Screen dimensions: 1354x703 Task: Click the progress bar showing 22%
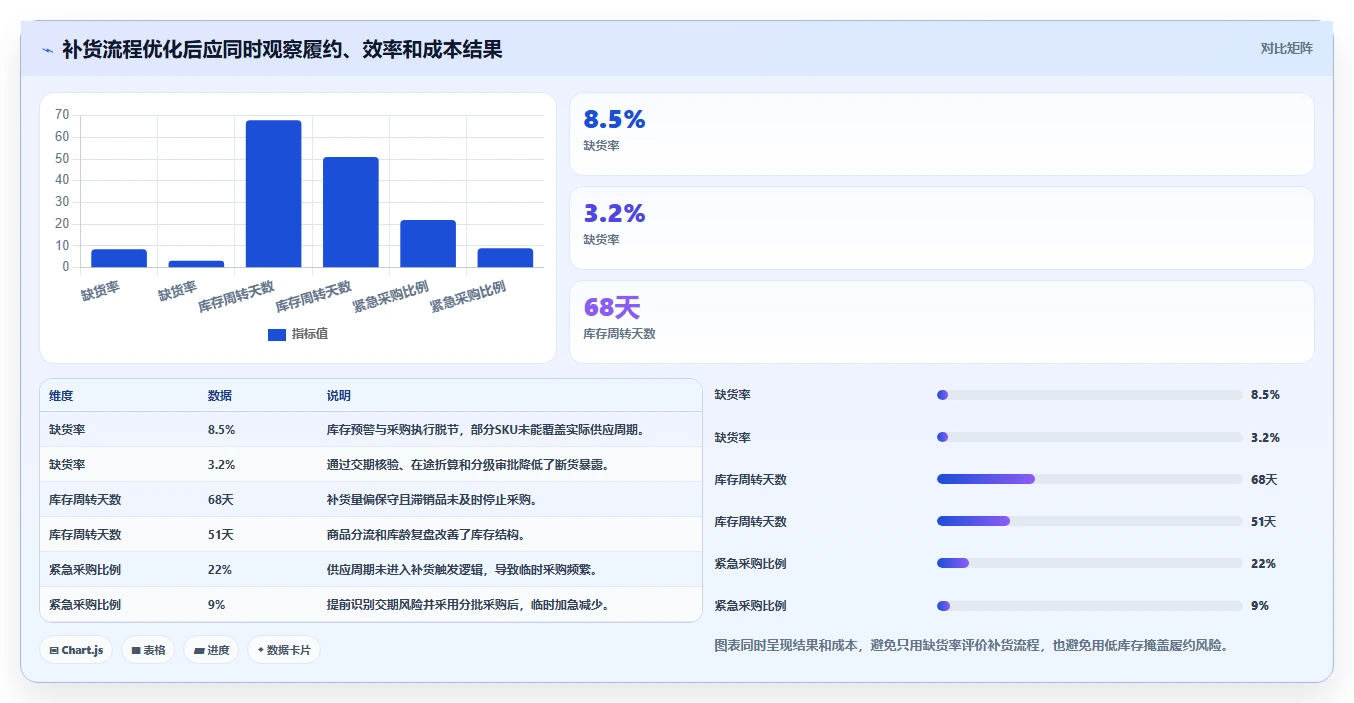1090,563
